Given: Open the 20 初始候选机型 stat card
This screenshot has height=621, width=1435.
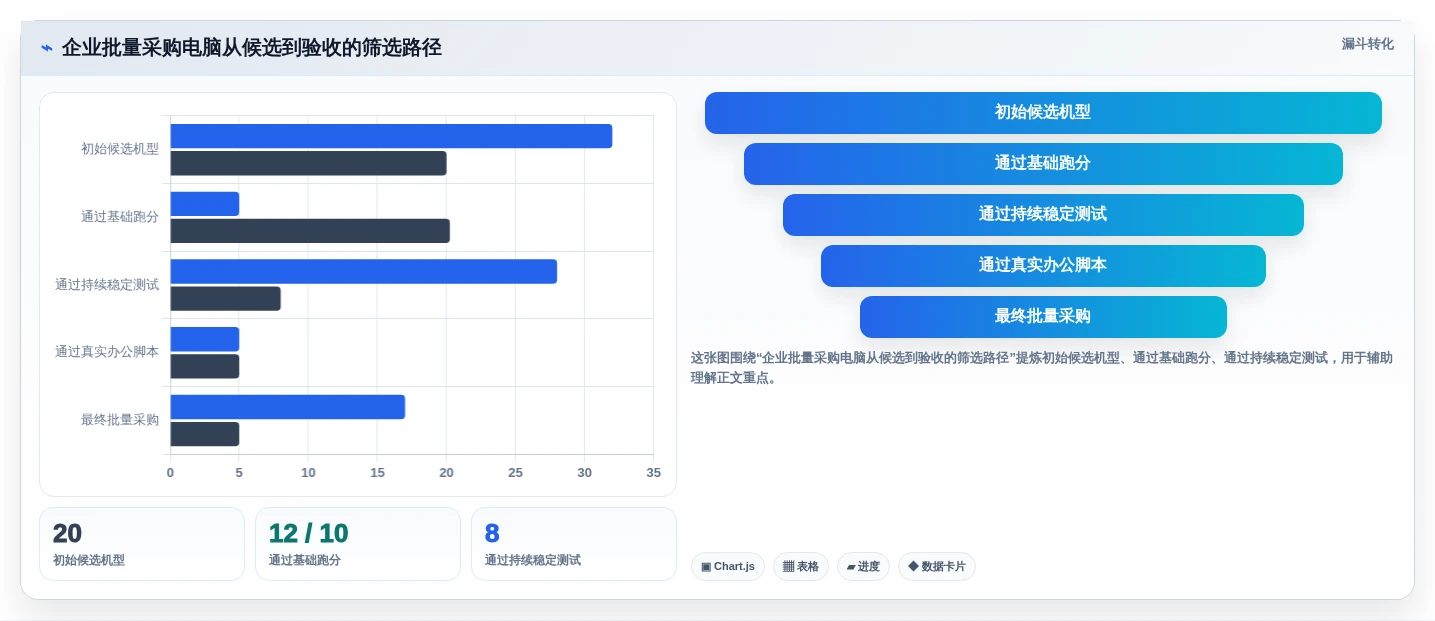Looking at the screenshot, I should (142, 544).
